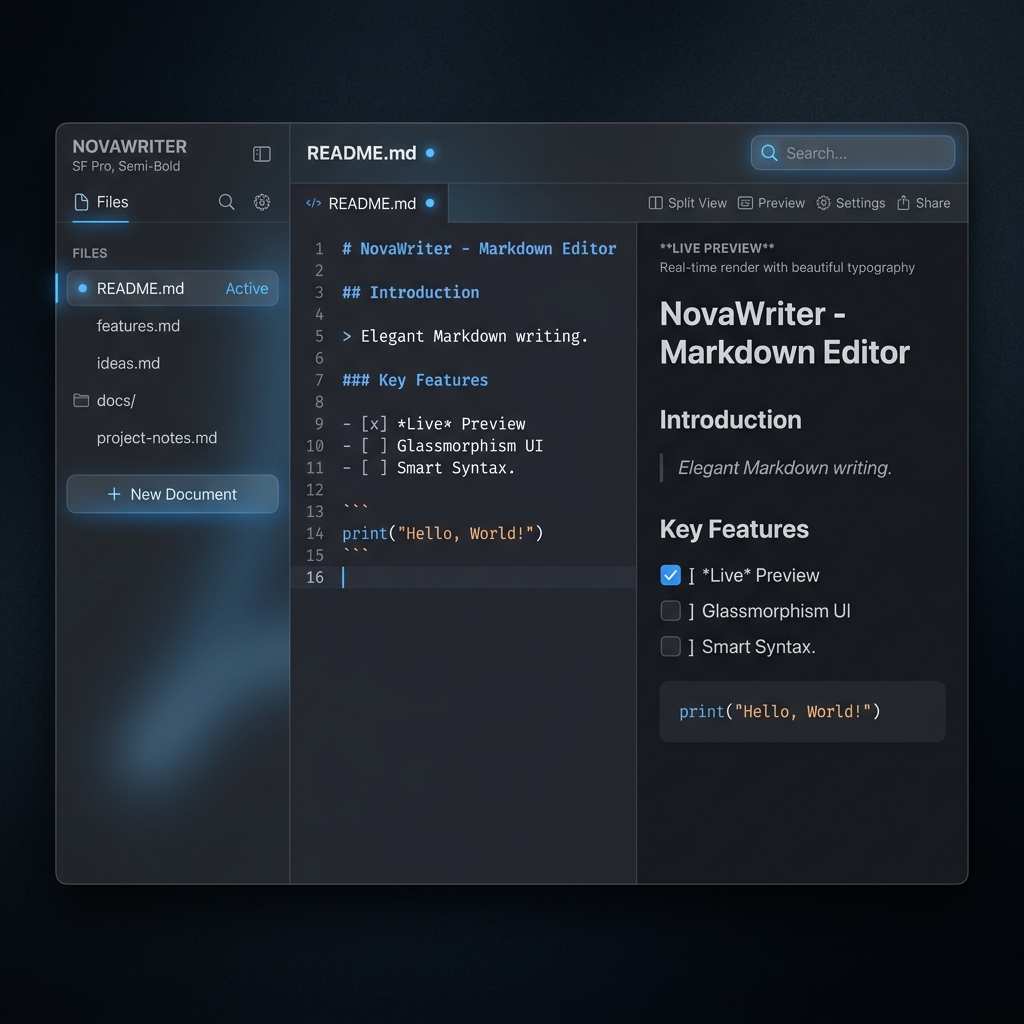Click the Preview icon in toolbar
1024x1024 pixels.
pyautogui.click(x=745, y=203)
